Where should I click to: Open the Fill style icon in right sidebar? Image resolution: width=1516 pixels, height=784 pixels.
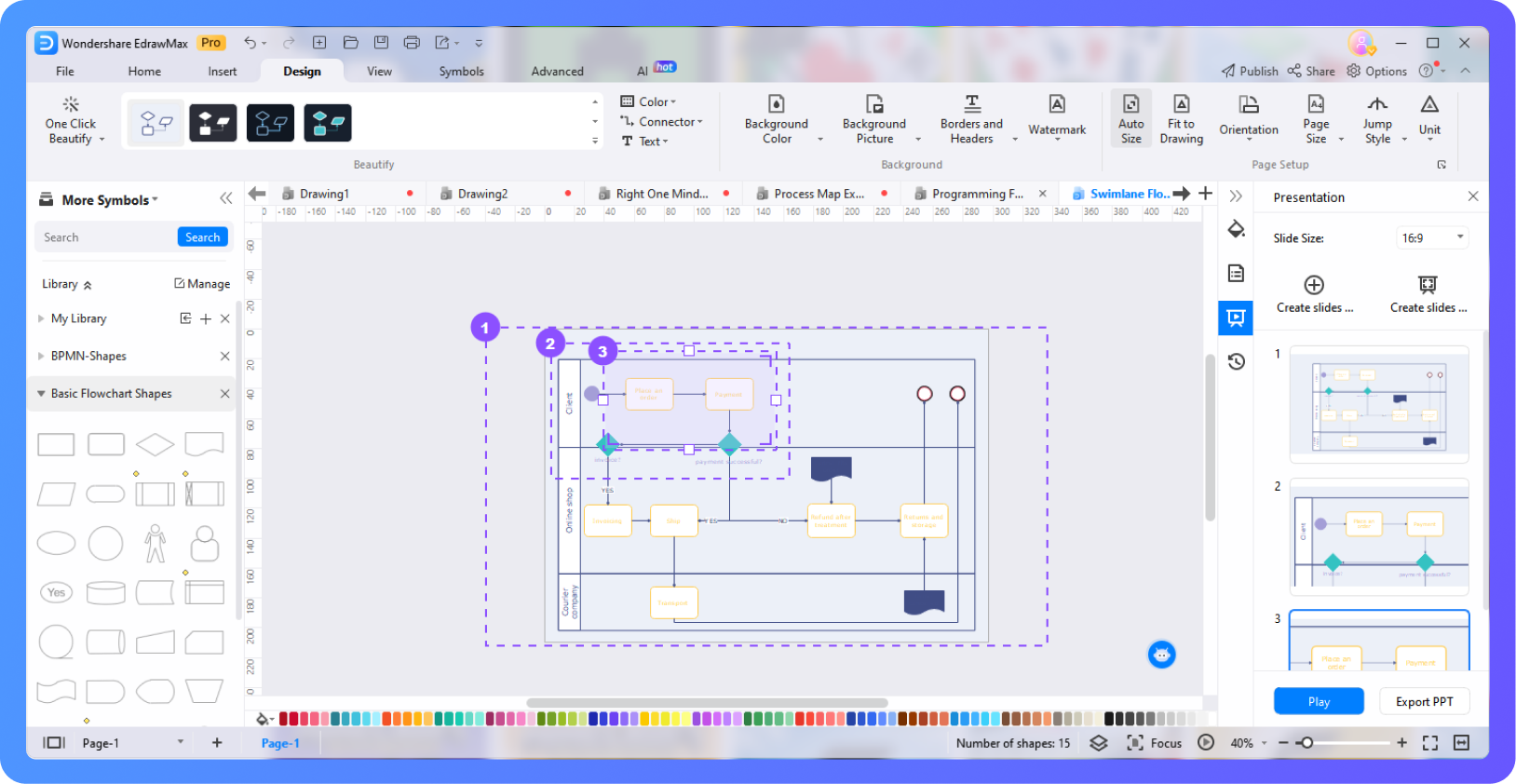(1236, 230)
